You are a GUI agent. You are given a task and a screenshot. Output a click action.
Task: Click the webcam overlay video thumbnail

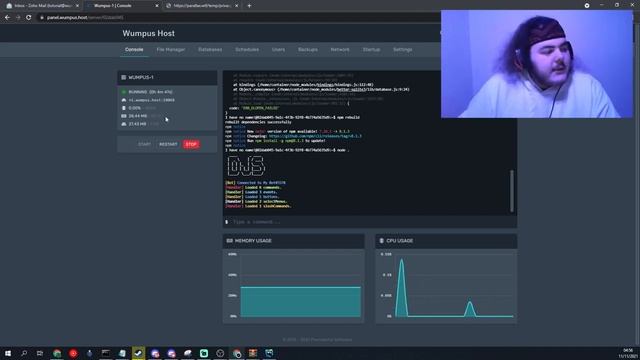(537, 64)
